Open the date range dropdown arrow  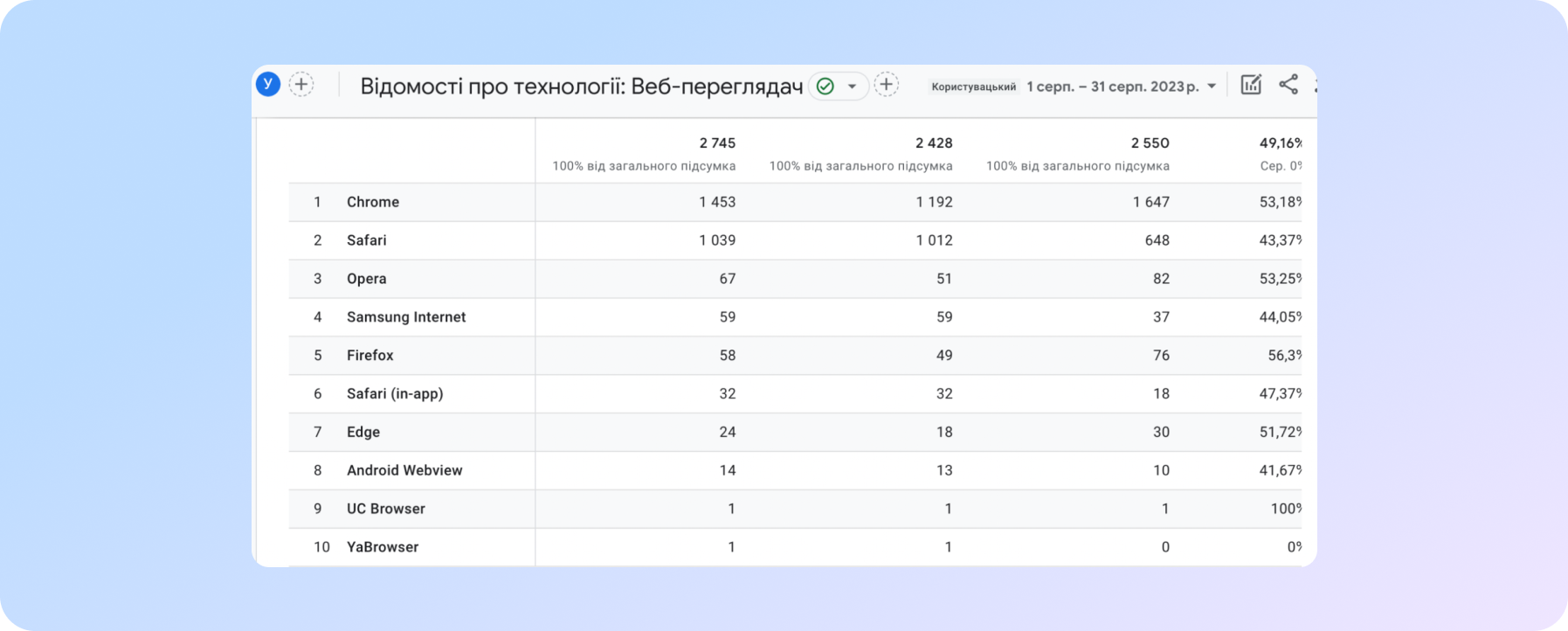pyautogui.click(x=1212, y=86)
